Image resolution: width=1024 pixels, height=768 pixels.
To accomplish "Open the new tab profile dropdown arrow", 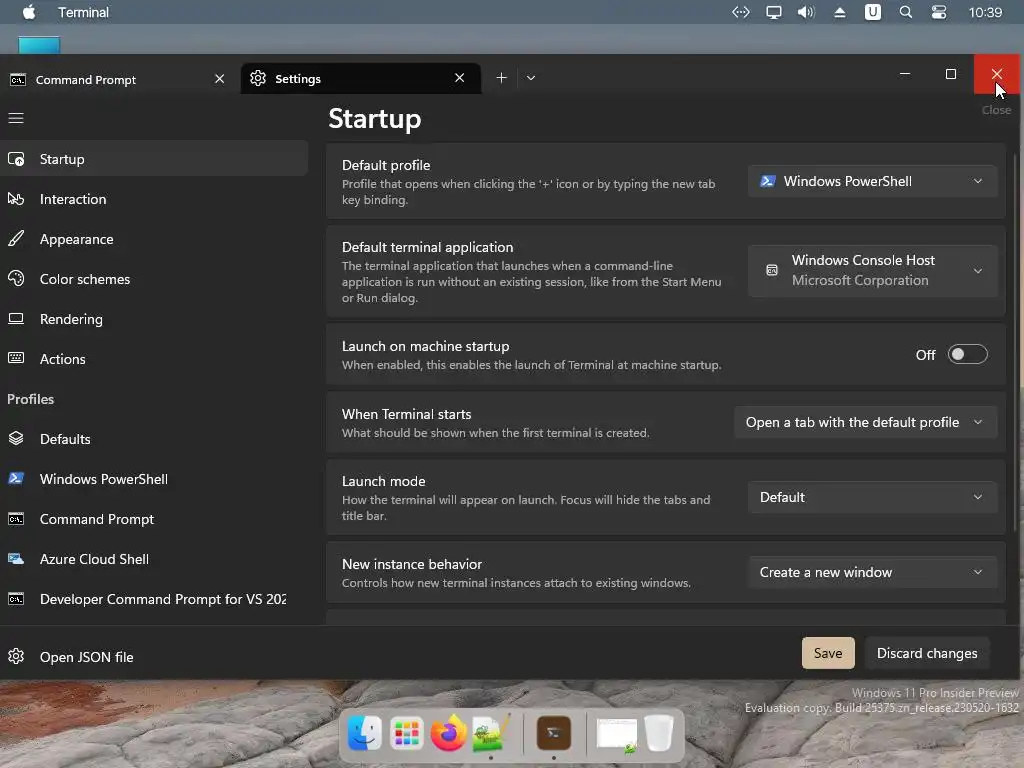I will [x=531, y=78].
